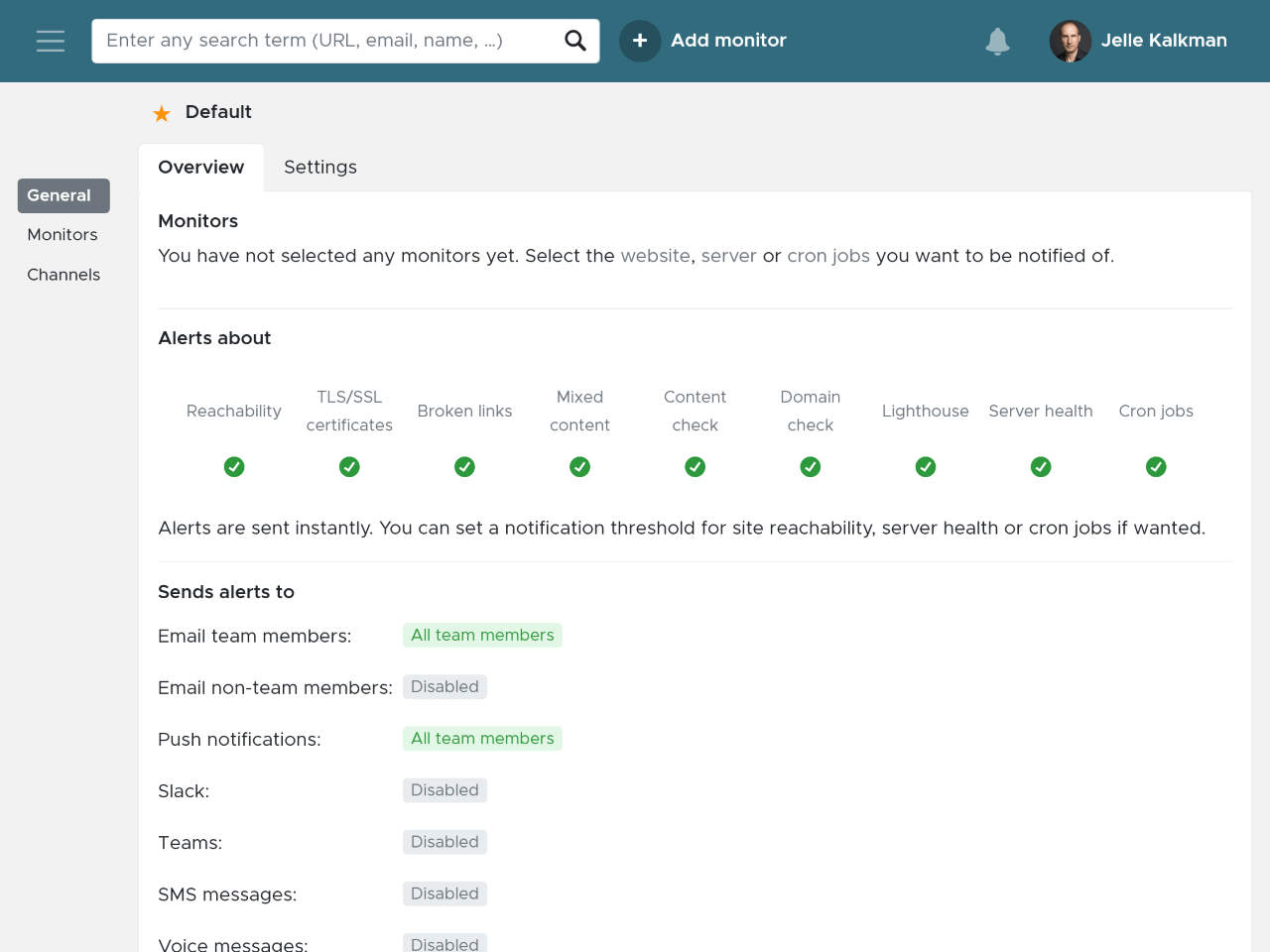Click the Alerts about heading
1270x952 pixels.
214,338
